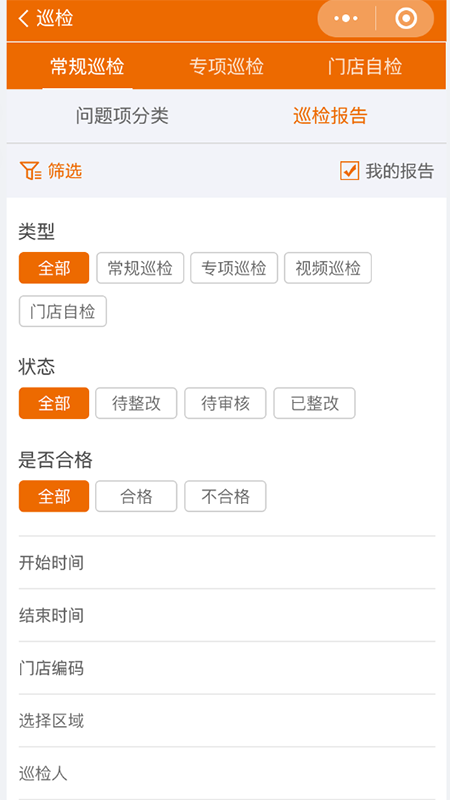The height and width of the screenshot is (800, 450).
Task: Open the 结束时间 date picker
Action: [227, 615]
